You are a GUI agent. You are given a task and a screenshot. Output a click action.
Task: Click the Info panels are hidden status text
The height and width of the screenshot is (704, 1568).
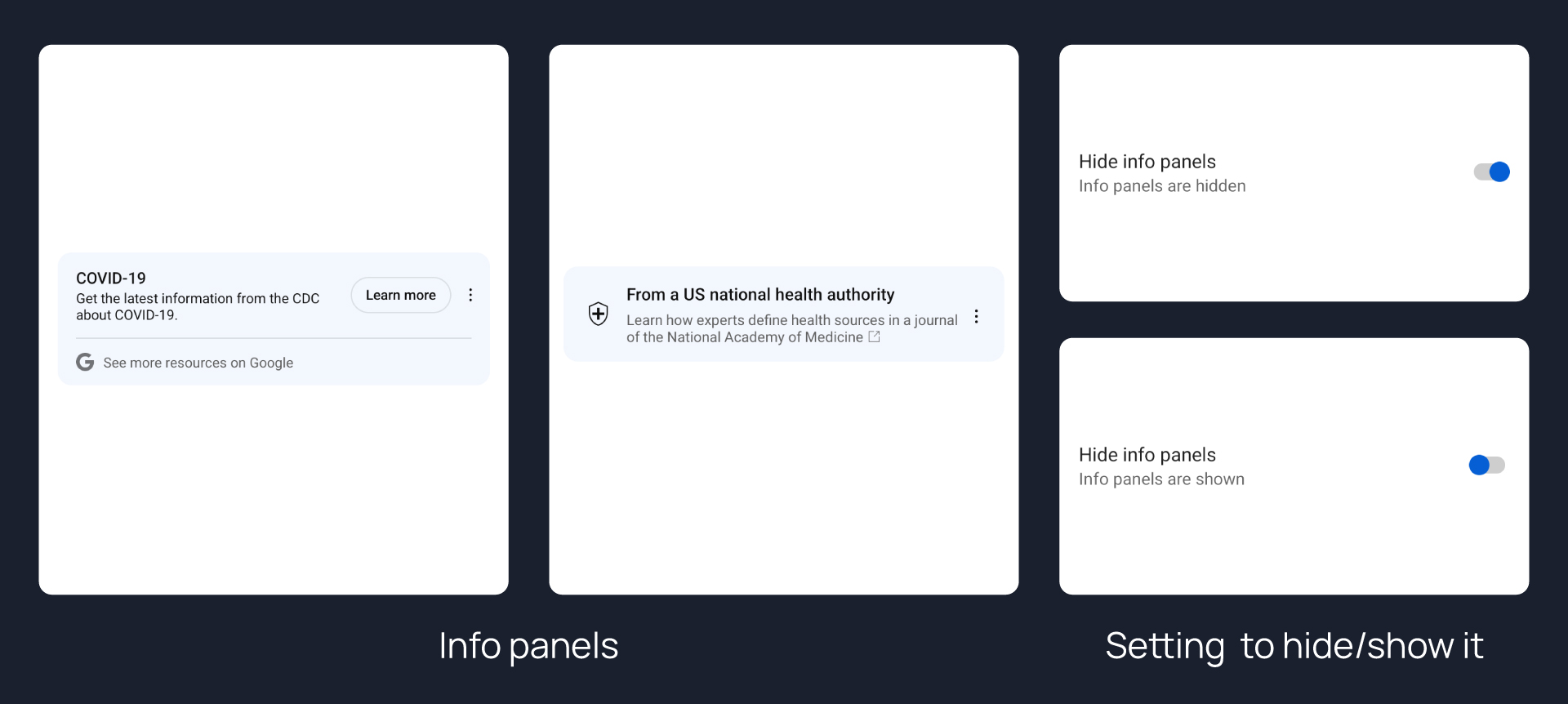pyautogui.click(x=1161, y=186)
